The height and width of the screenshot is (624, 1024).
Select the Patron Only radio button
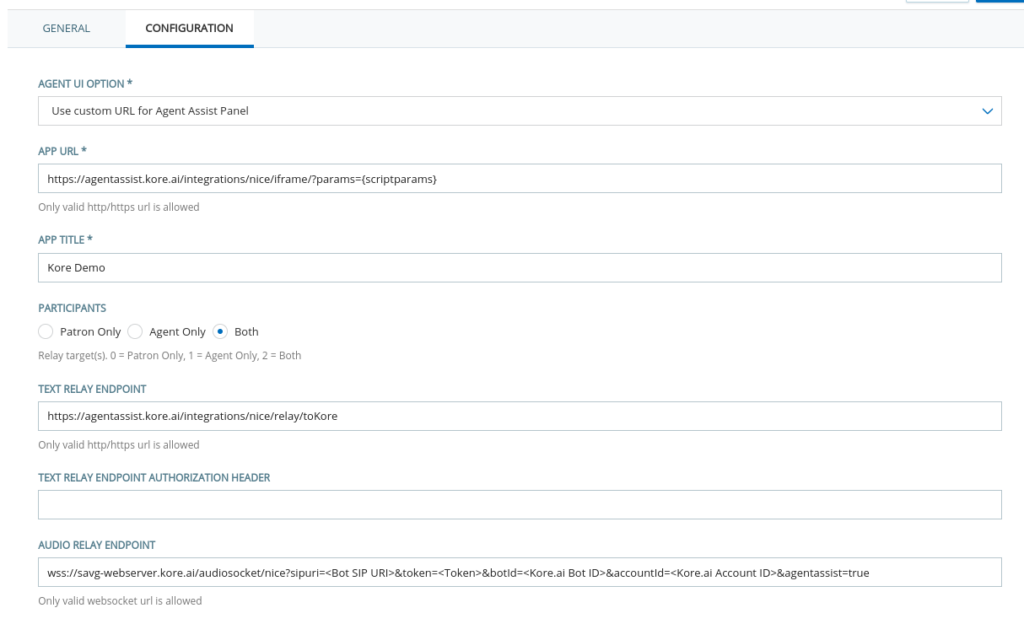pos(45,331)
